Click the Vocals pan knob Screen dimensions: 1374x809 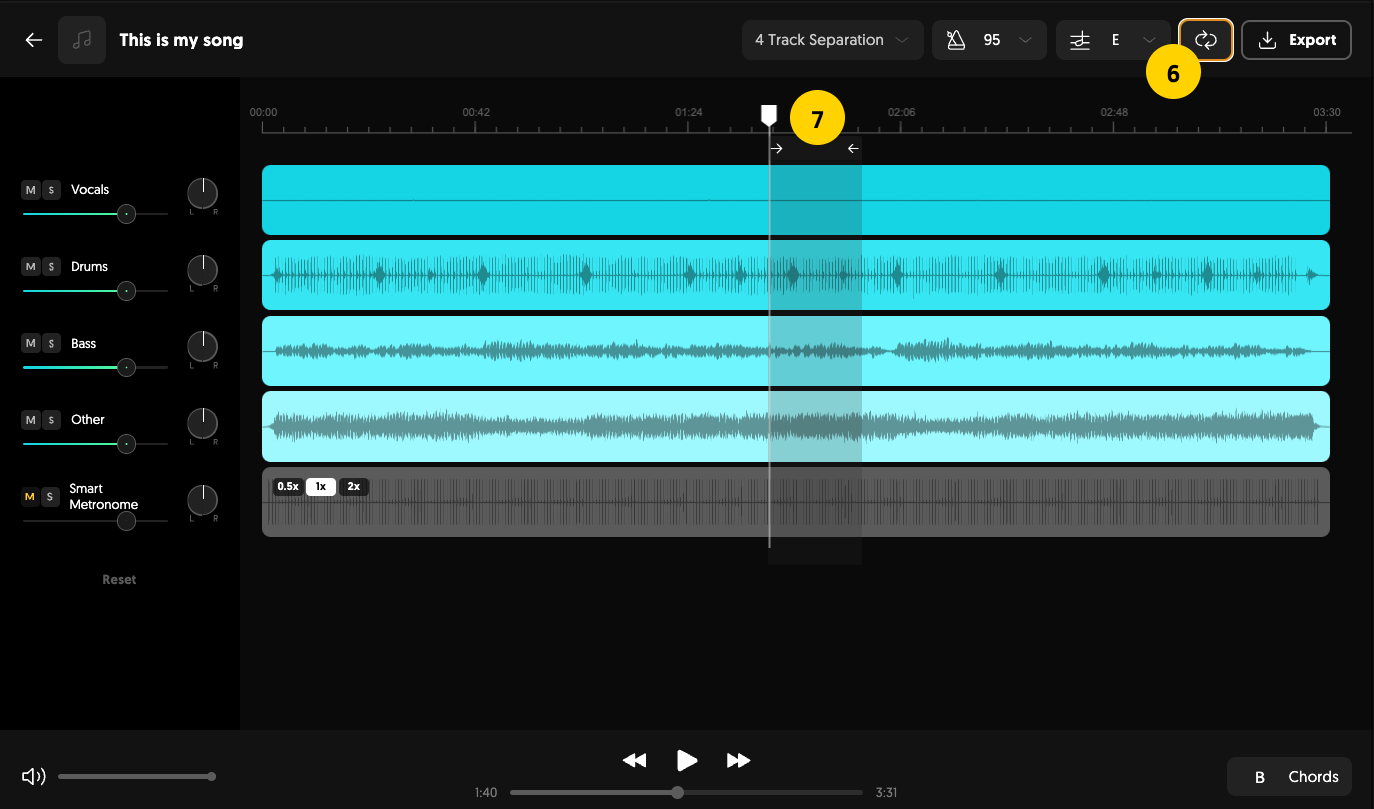[x=202, y=193]
